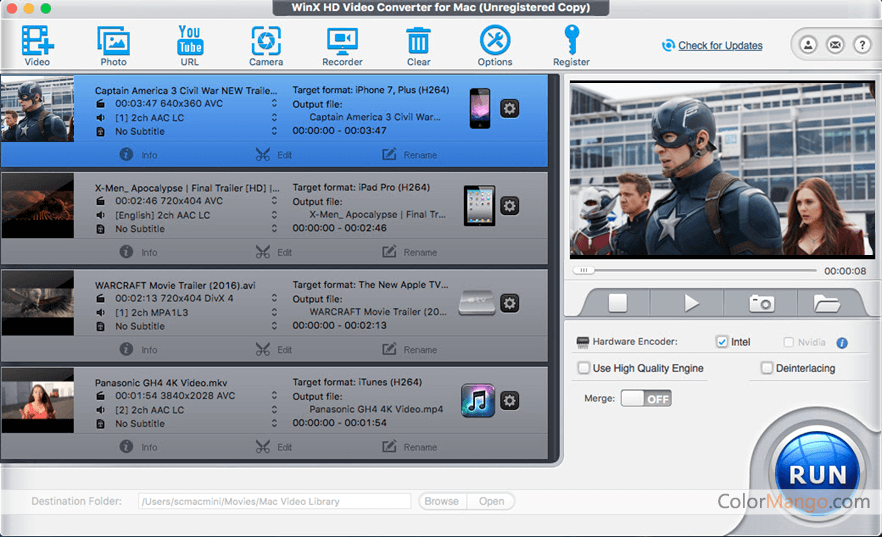
Task: Click the YouTube URL download icon
Action: pos(190,41)
